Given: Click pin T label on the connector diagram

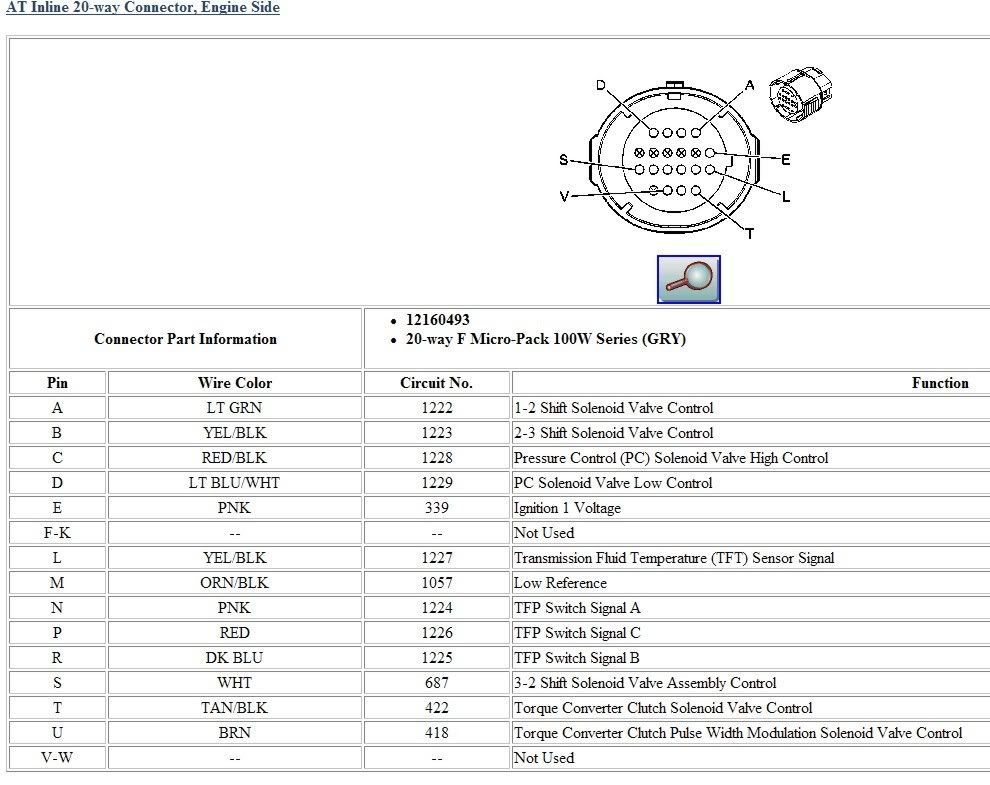Looking at the screenshot, I should [x=747, y=232].
